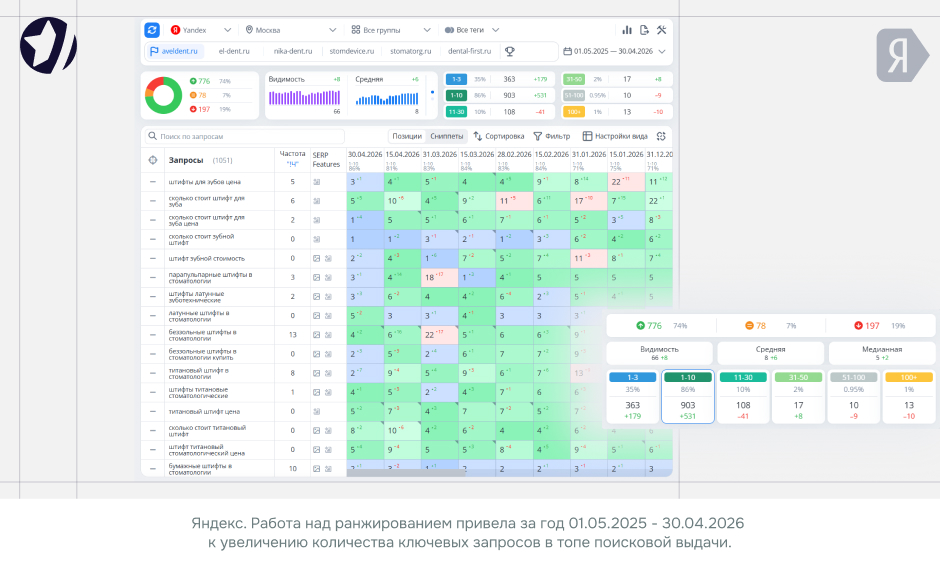Viewport: 940px width, 563px height.
Task: Click the export file icon
Action: pyautogui.click(x=644, y=30)
